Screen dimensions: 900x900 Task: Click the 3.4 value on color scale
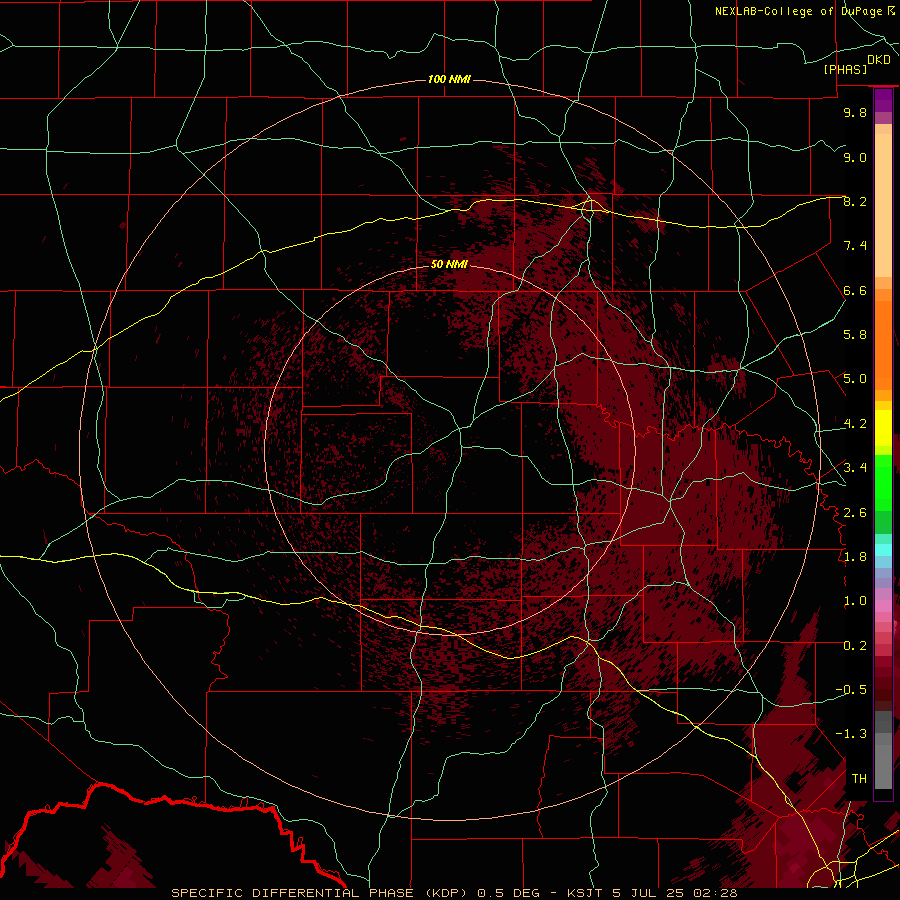(x=855, y=468)
